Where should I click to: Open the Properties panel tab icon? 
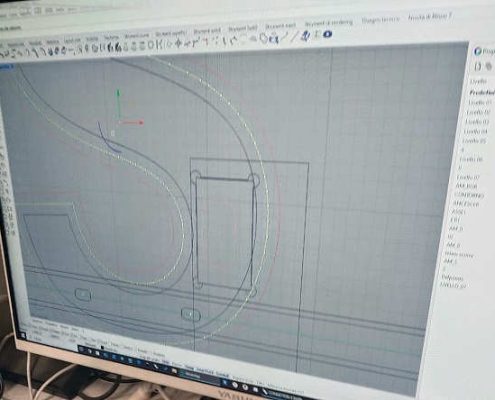pyautogui.click(x=478, y=51)
